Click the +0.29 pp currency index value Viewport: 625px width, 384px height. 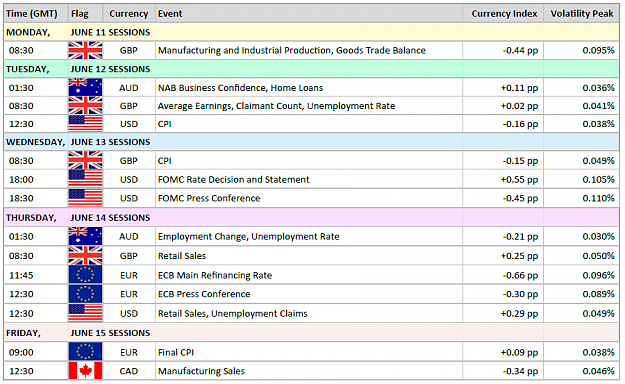pos(519,314)
